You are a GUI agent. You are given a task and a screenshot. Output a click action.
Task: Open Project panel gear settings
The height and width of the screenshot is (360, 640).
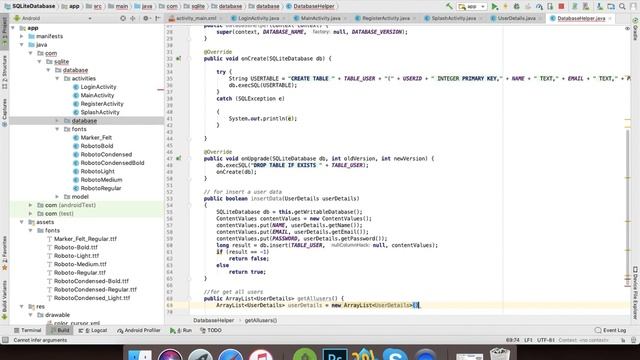[146, 18]
